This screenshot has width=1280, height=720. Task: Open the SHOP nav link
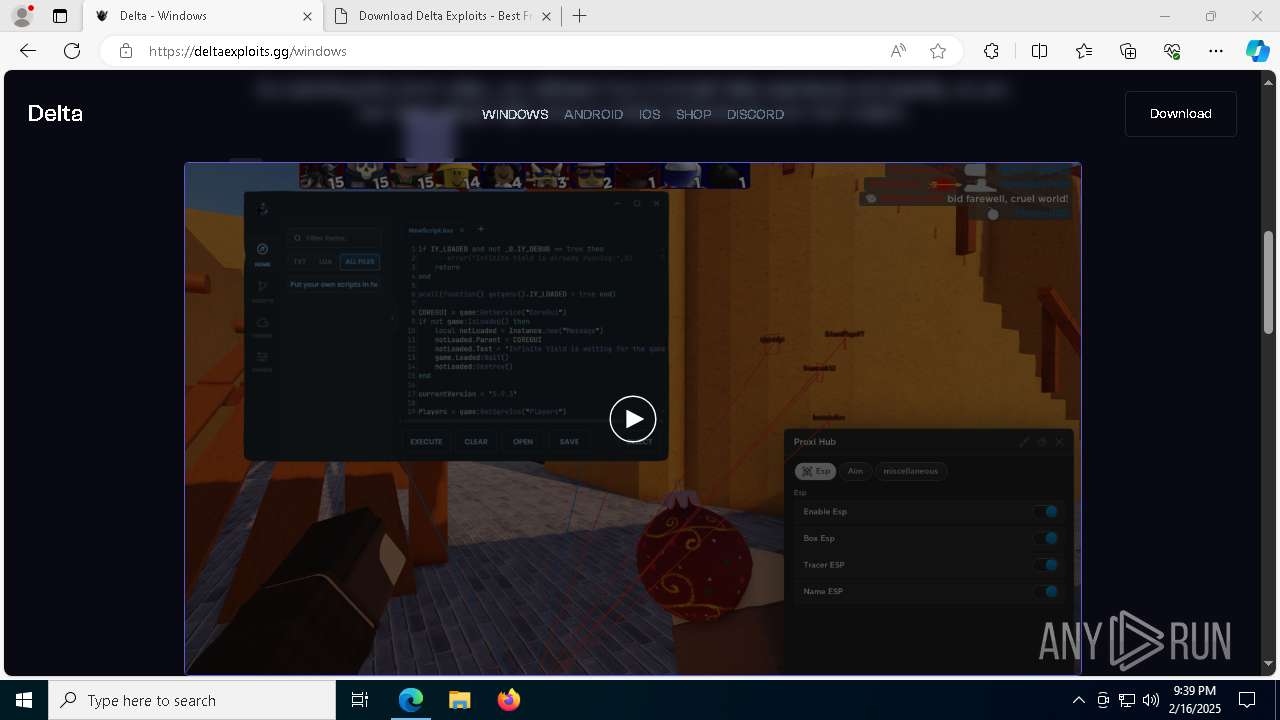point(694,114)
